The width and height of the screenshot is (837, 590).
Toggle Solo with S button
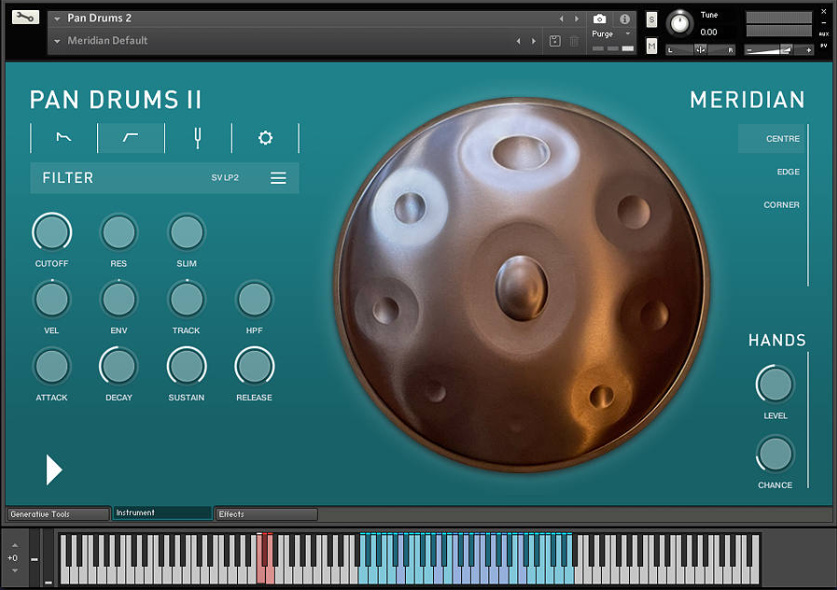(x=651, y=20)
